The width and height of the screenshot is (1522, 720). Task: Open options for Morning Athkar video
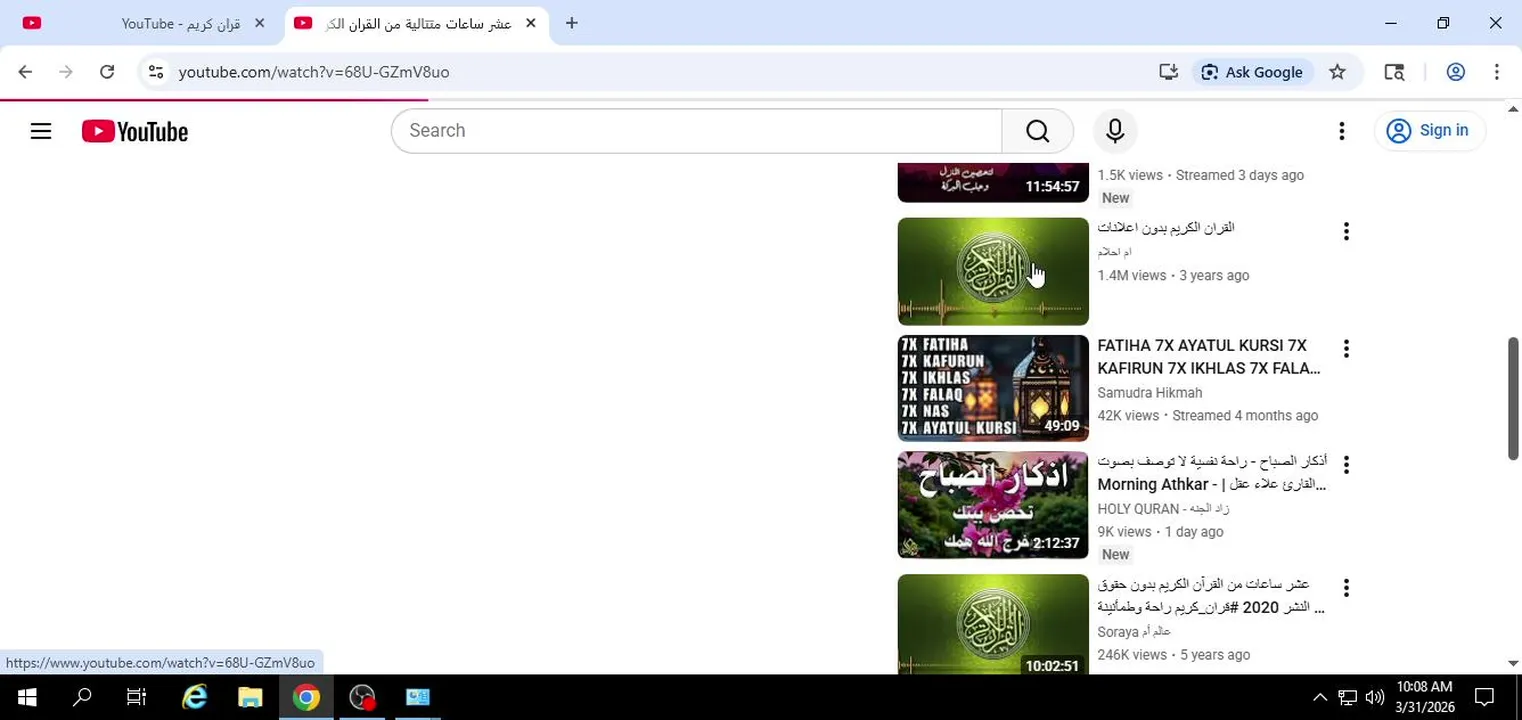pyautogui.click(x=1346, y=465)
